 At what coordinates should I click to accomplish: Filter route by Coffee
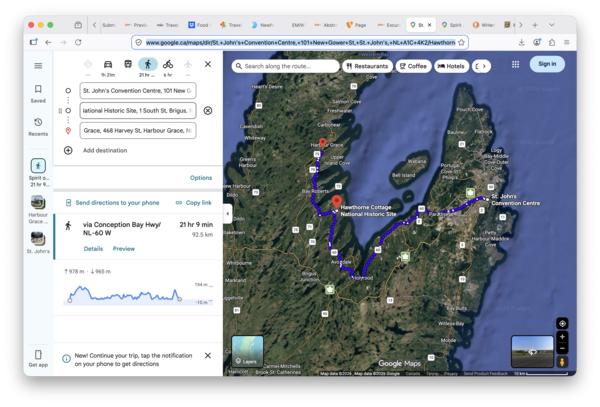click(x=413, y=66)
